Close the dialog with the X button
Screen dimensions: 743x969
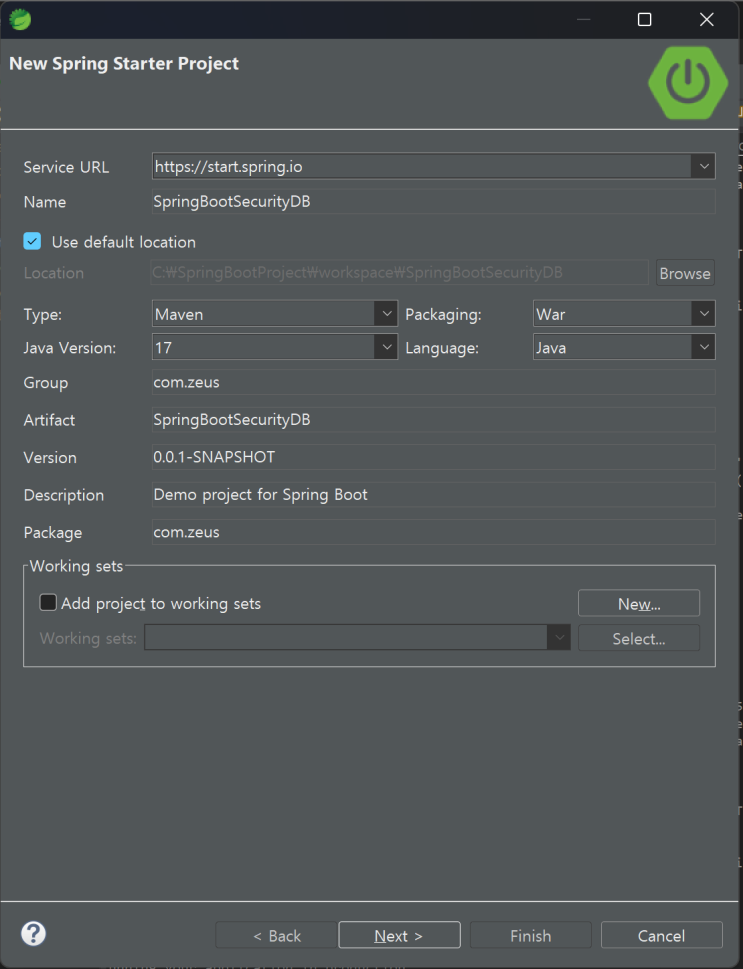(707, 20)
